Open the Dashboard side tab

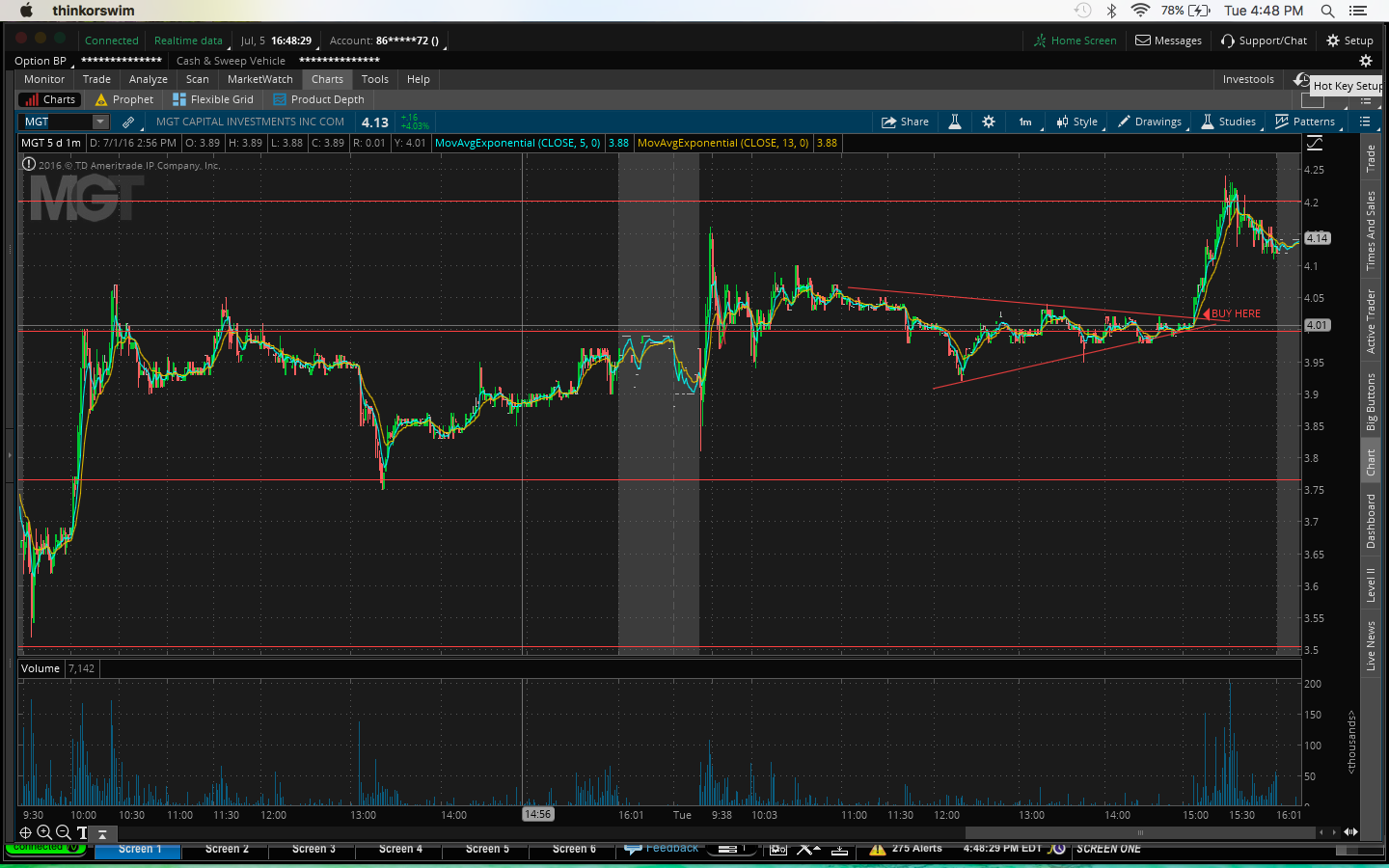pos(1371,521)
